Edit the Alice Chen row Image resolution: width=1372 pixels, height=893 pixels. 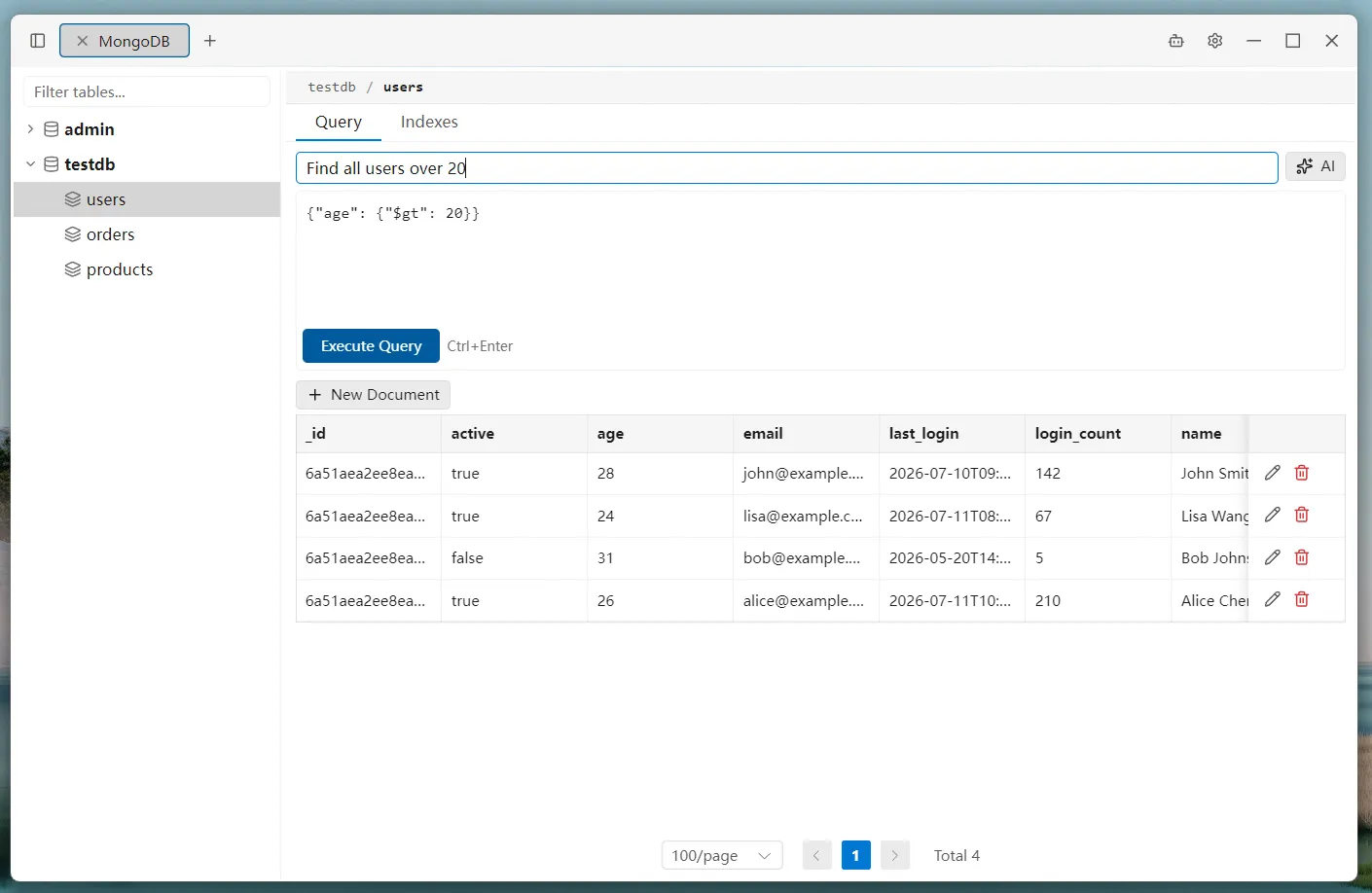click(x=1273, y=599)
